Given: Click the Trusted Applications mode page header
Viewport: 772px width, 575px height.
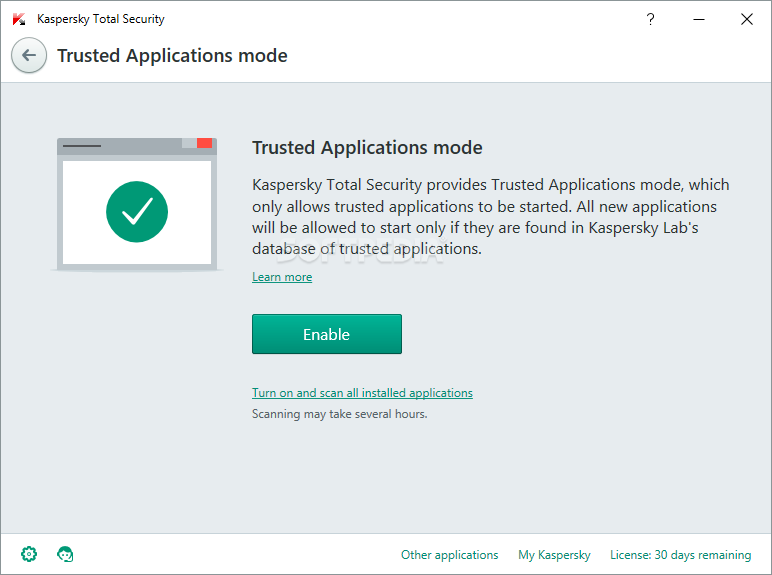Looking at the screenshot, I should [x=172, y=56].
